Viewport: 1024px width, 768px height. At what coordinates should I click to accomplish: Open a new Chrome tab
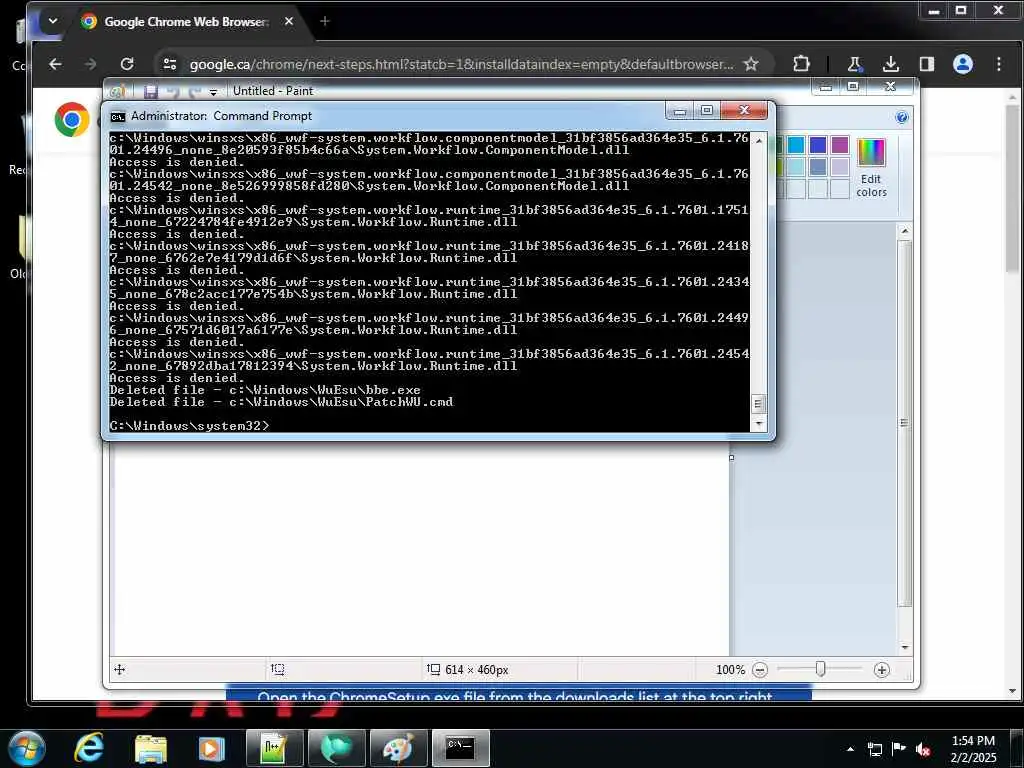click(325, 21)
